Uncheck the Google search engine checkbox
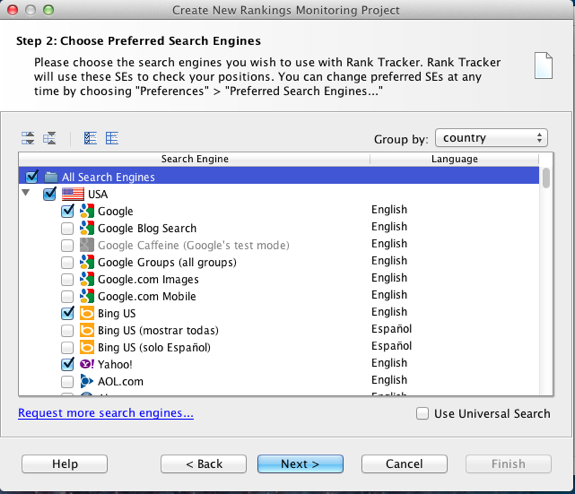This screenshot has height=494, width=575. pos(67,211)
